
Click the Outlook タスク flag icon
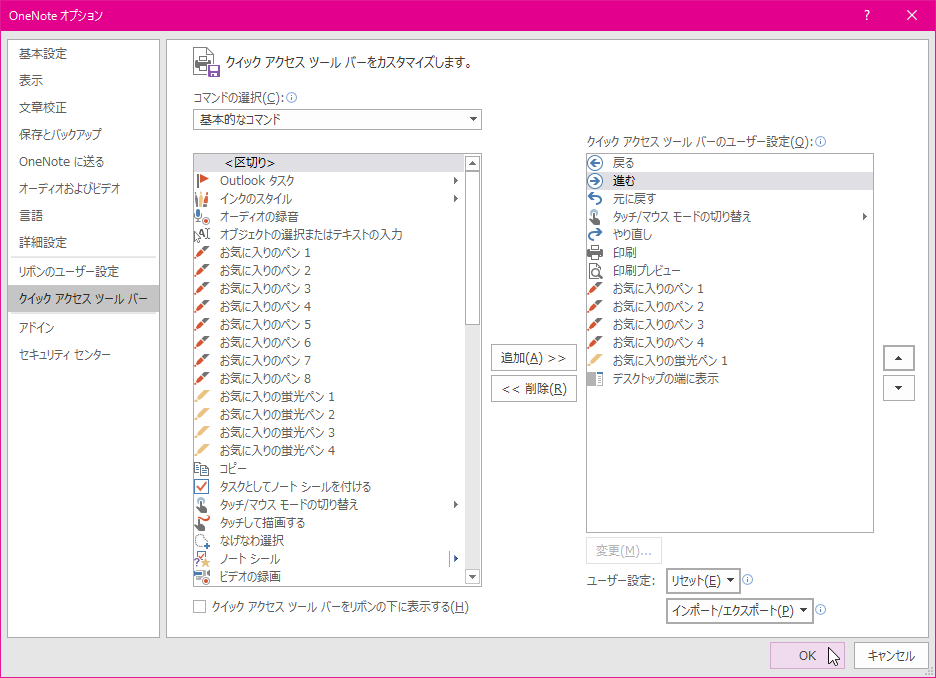[202, 180]
